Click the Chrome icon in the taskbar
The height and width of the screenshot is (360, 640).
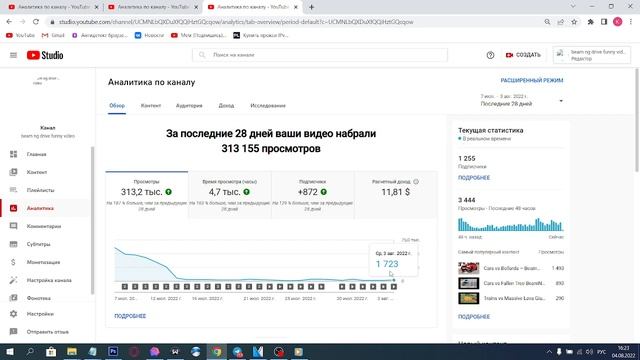pyautogui.click(x=217, y=351)
